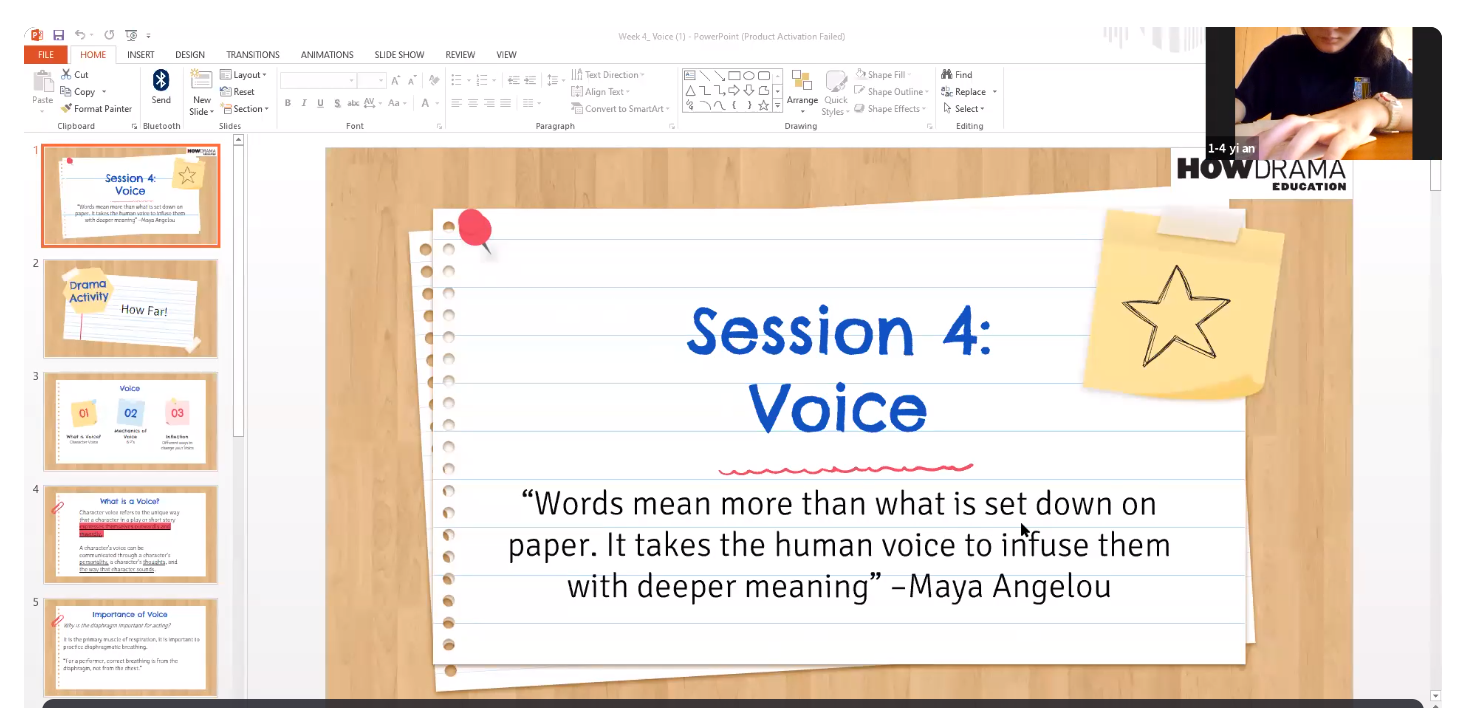Screen dimensions: 1465x708
Task: Choose the oval shape from shapes gallery
Action: coord(749,75)
